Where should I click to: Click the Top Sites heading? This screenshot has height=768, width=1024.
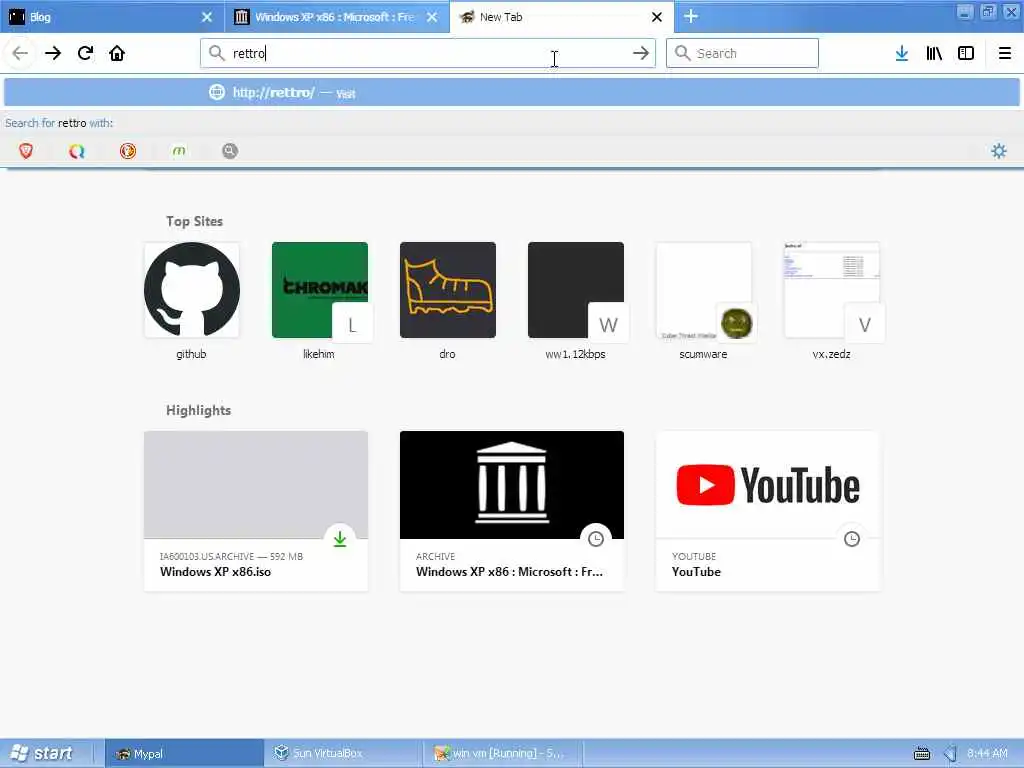point(194,221)
